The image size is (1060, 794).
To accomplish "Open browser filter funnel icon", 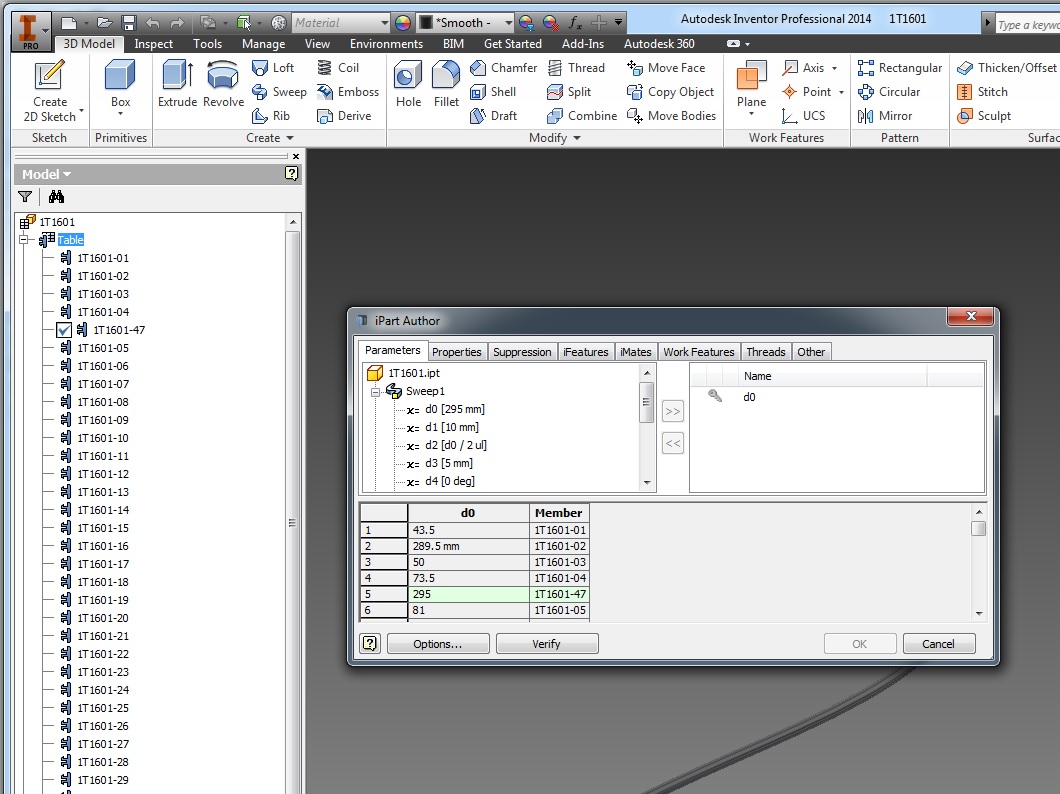I will 25,197.
